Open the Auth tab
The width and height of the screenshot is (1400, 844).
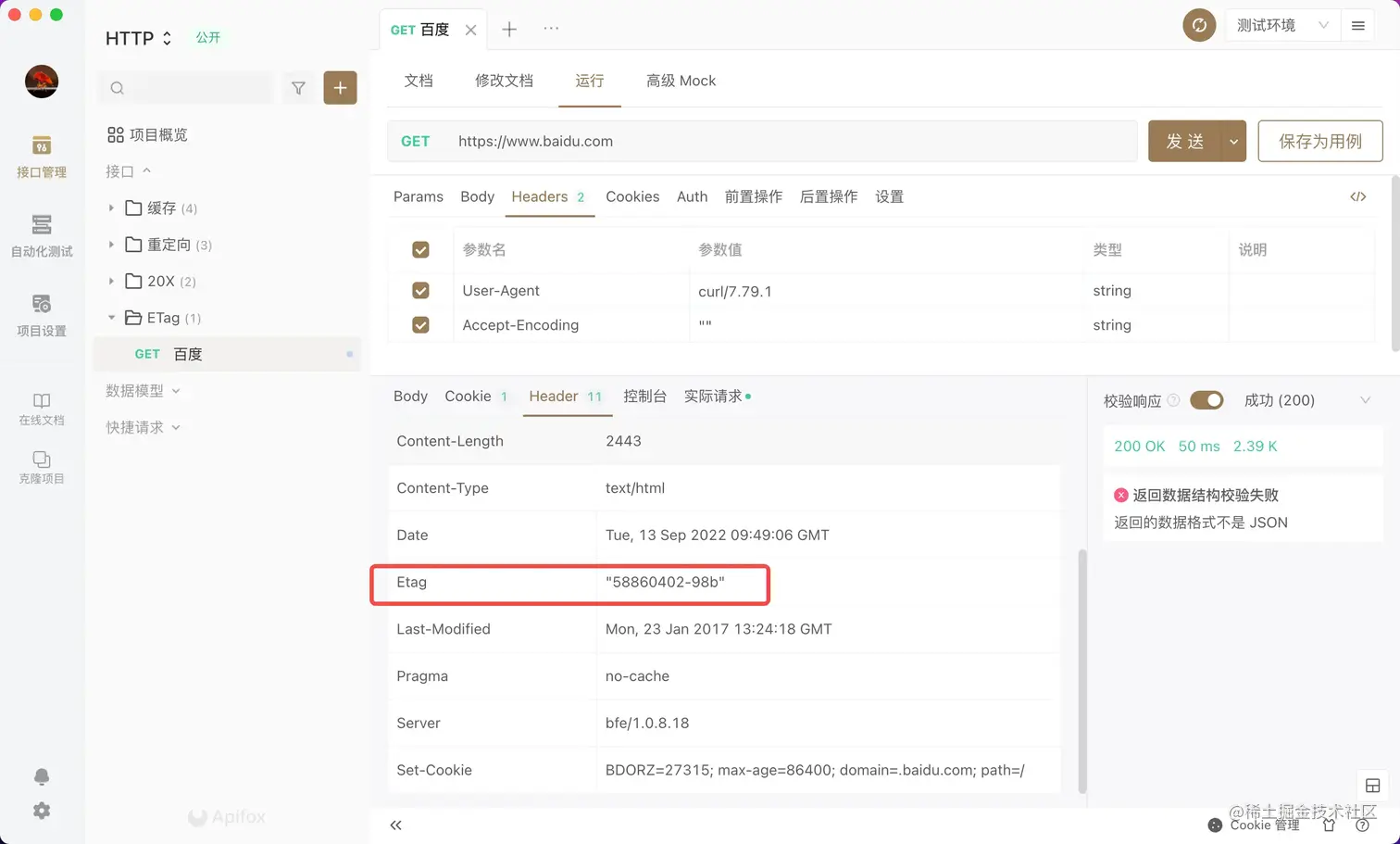click(x=692, y=196)
